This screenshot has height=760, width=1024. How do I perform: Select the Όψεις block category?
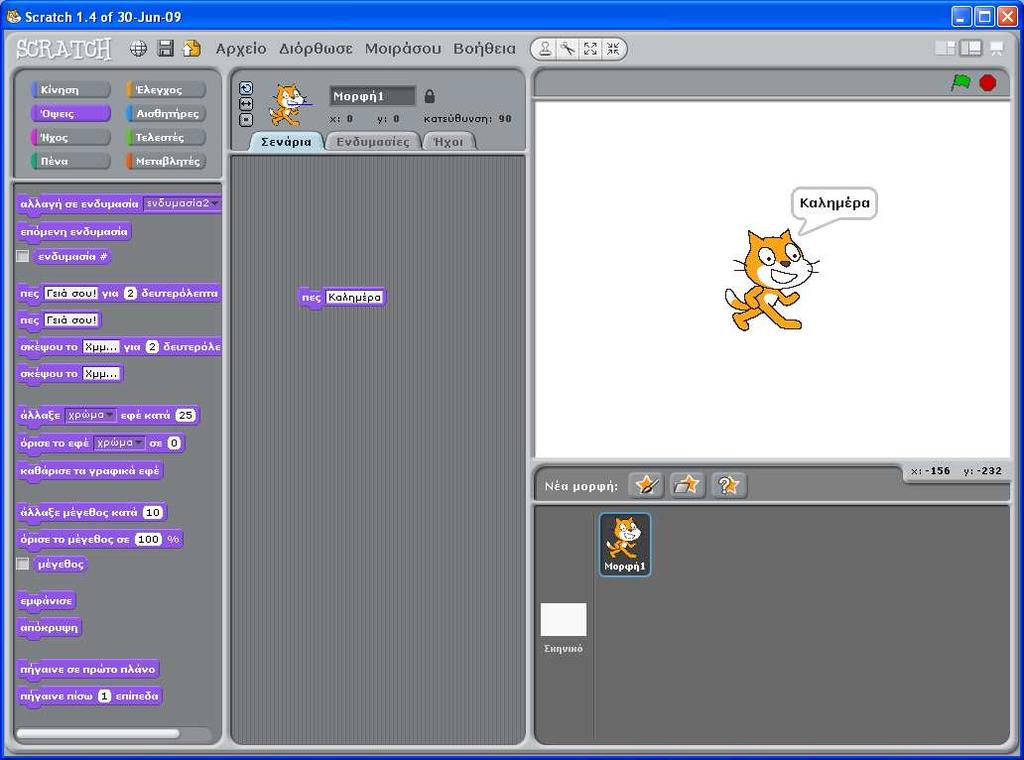point(71,113)
